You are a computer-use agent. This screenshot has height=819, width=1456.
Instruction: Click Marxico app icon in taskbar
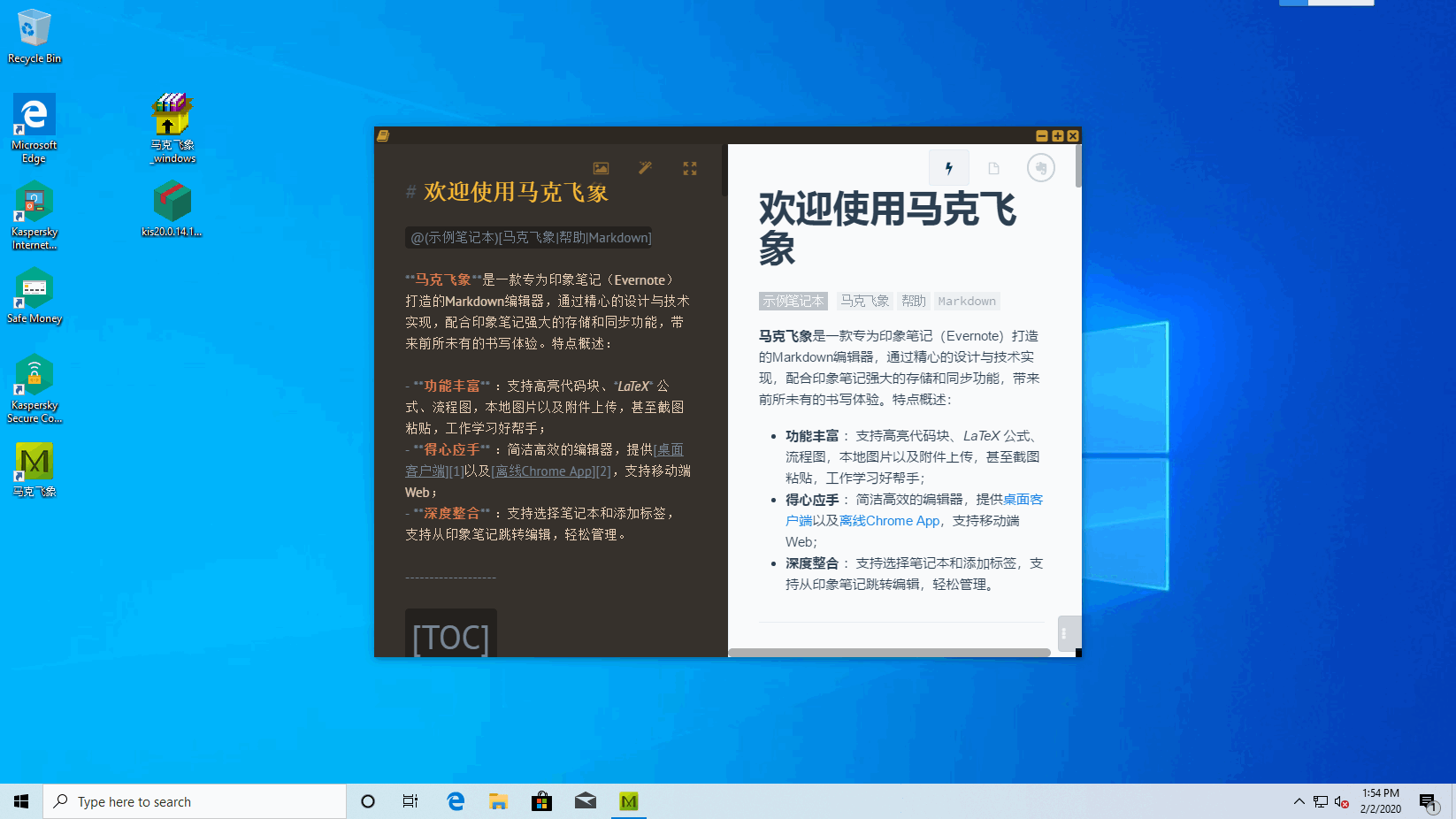pyautogui.click(x=629, y=801)
